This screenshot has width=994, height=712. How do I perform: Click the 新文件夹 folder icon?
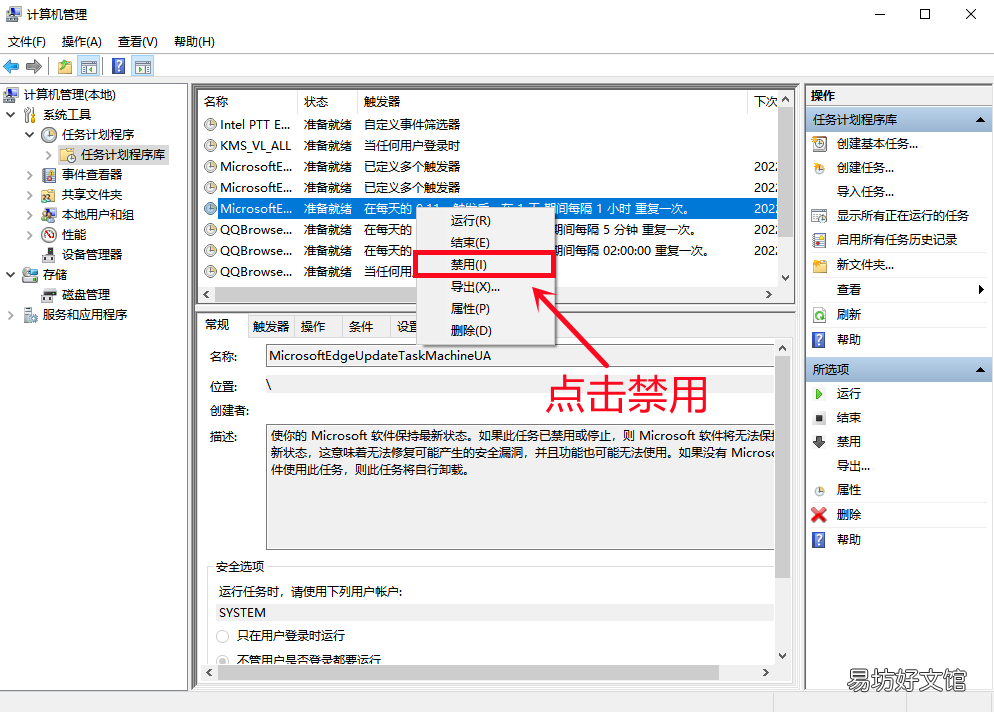(819, 265)
